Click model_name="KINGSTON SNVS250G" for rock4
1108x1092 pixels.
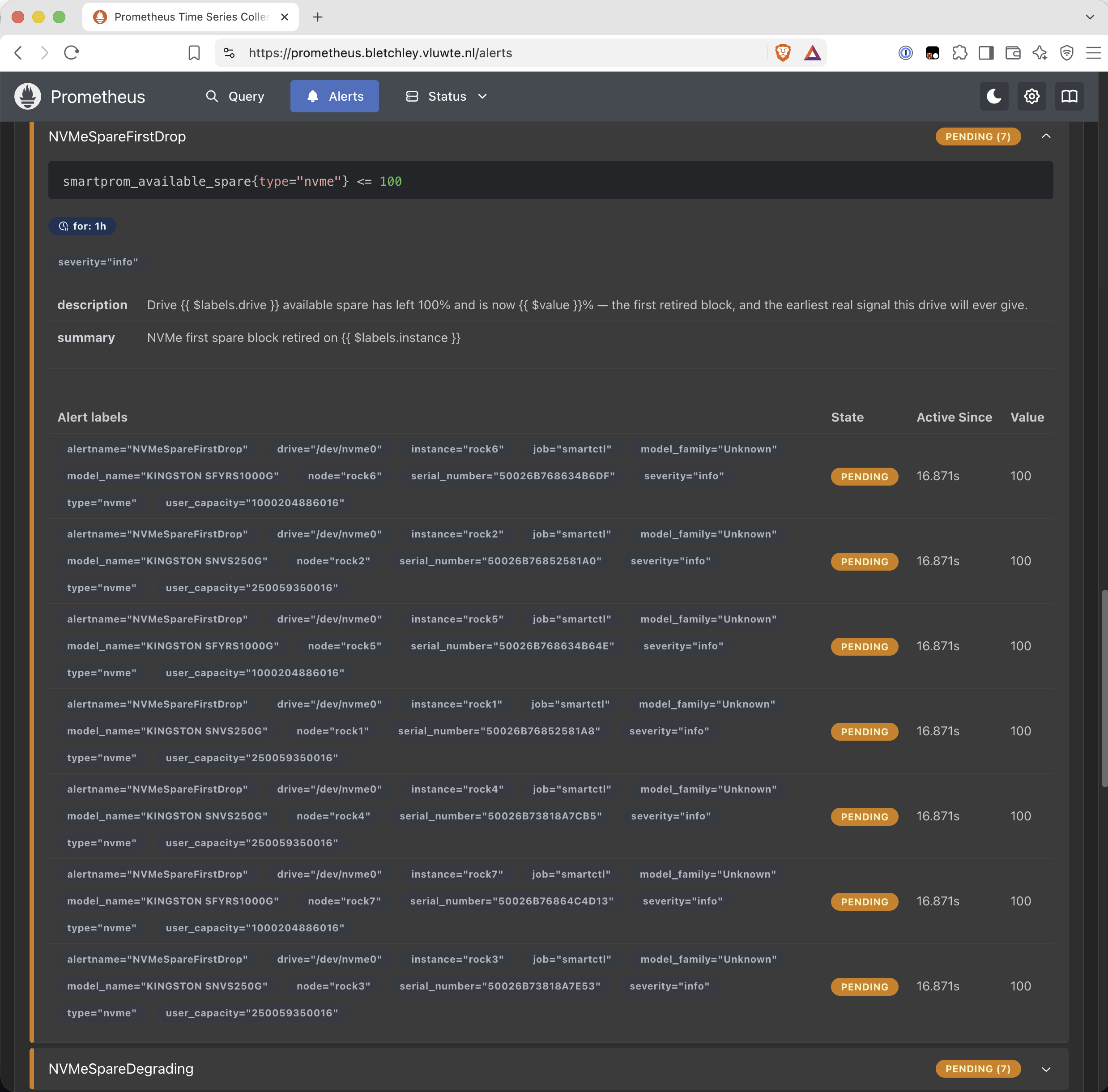coord(167,816)
